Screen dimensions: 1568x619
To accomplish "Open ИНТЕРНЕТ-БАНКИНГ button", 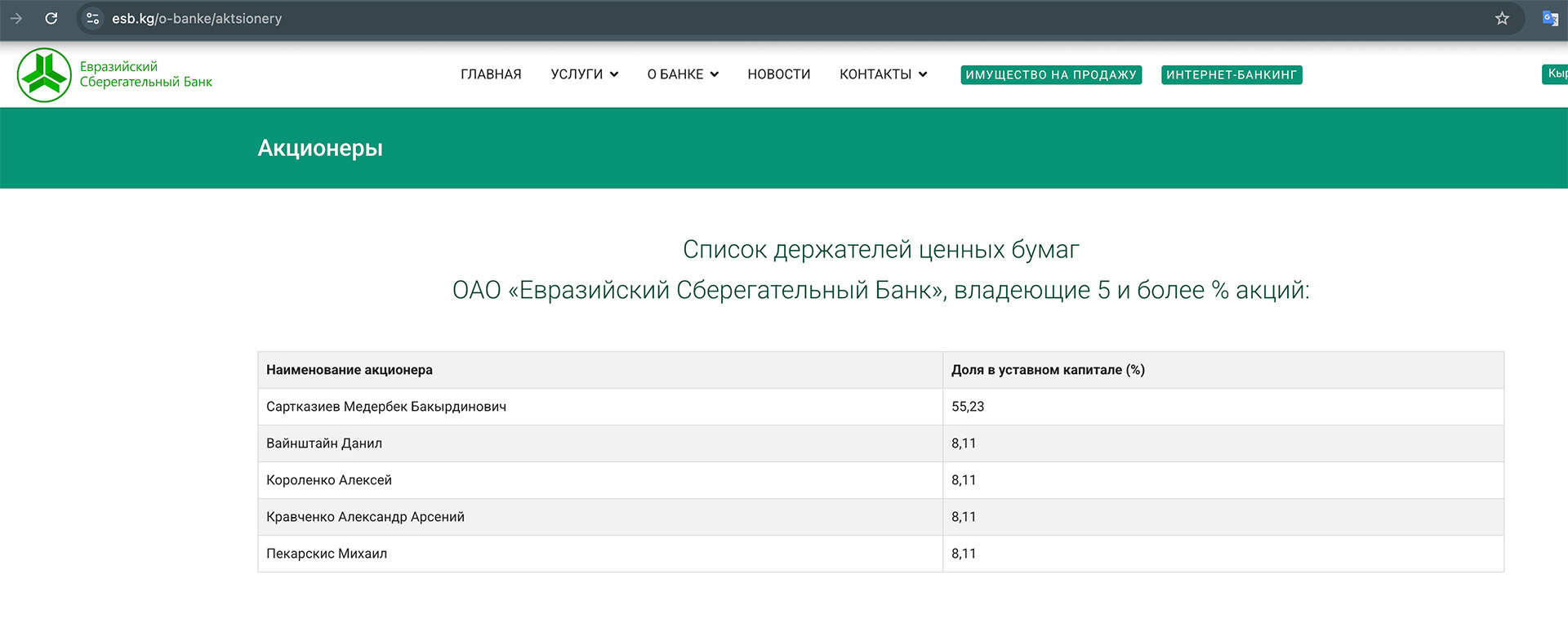I will 1232,74.
